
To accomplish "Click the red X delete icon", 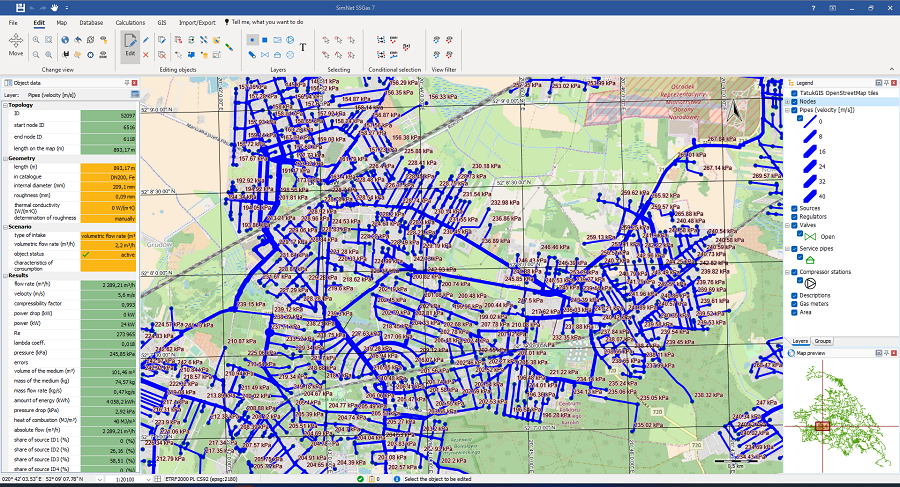I will 146,55.
